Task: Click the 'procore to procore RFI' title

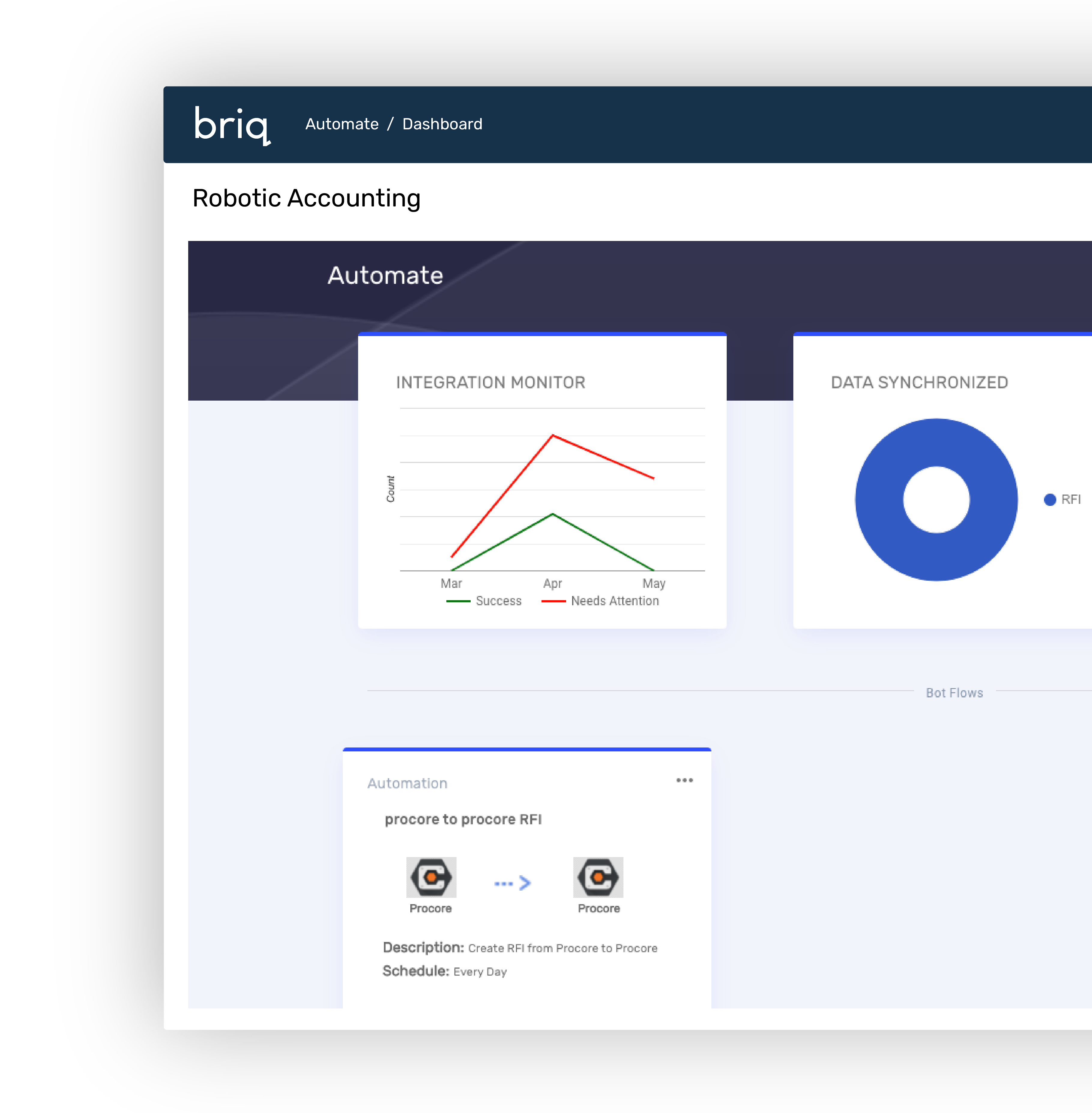Action: [x=463, y=820]
